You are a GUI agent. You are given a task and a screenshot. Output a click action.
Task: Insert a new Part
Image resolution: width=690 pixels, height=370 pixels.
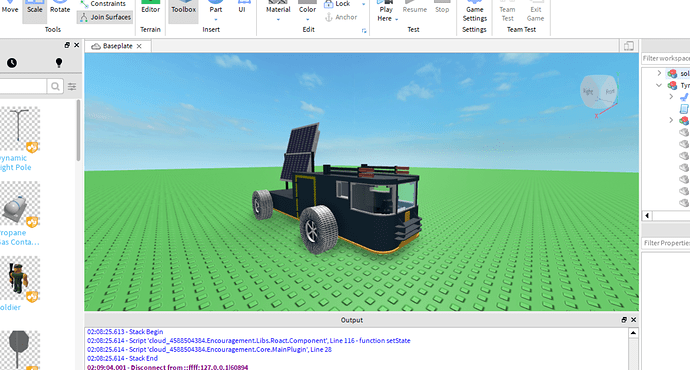(216, 6)
